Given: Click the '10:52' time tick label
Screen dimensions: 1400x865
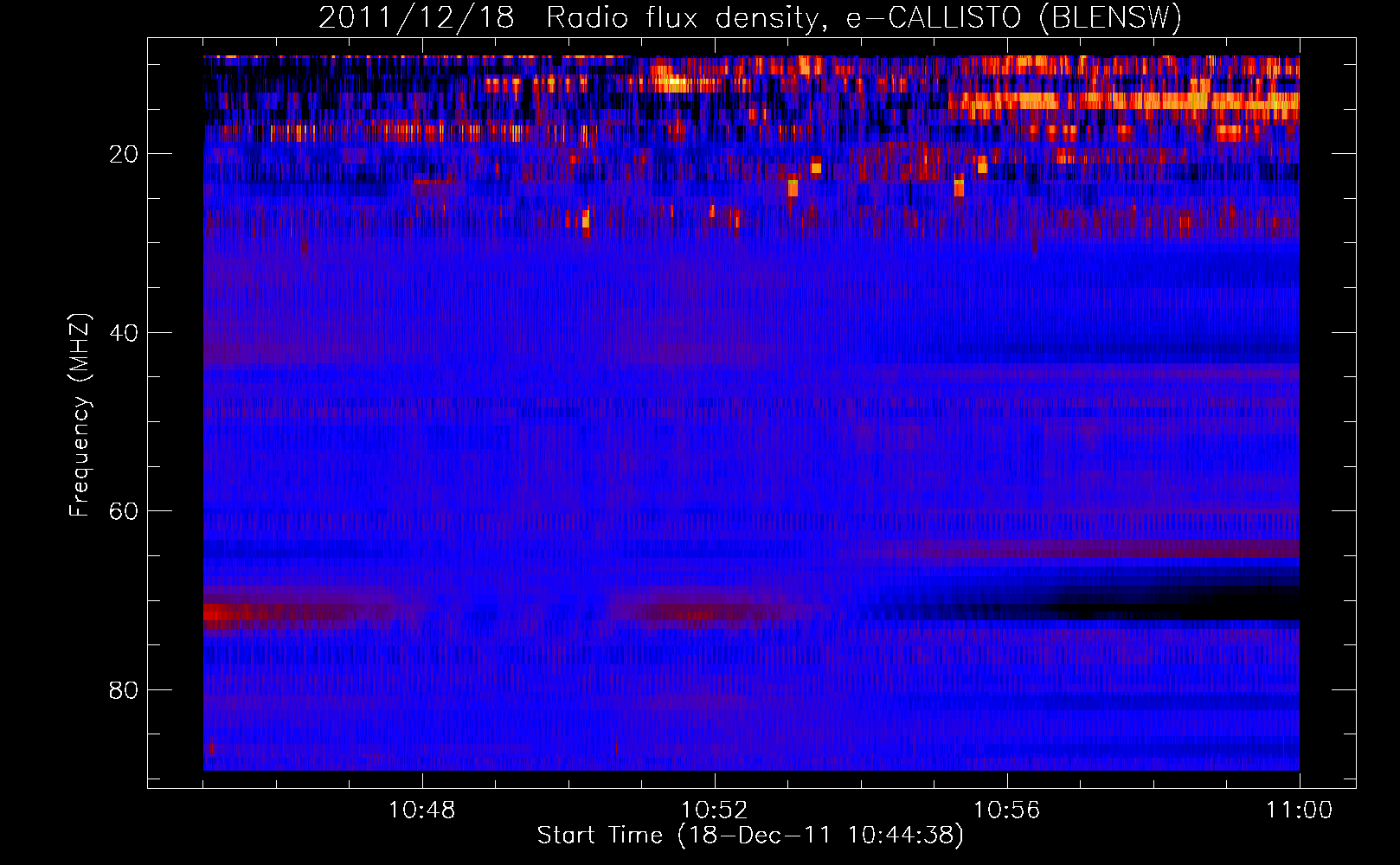Looking at the screenshot, I should [x=715, y=811].
